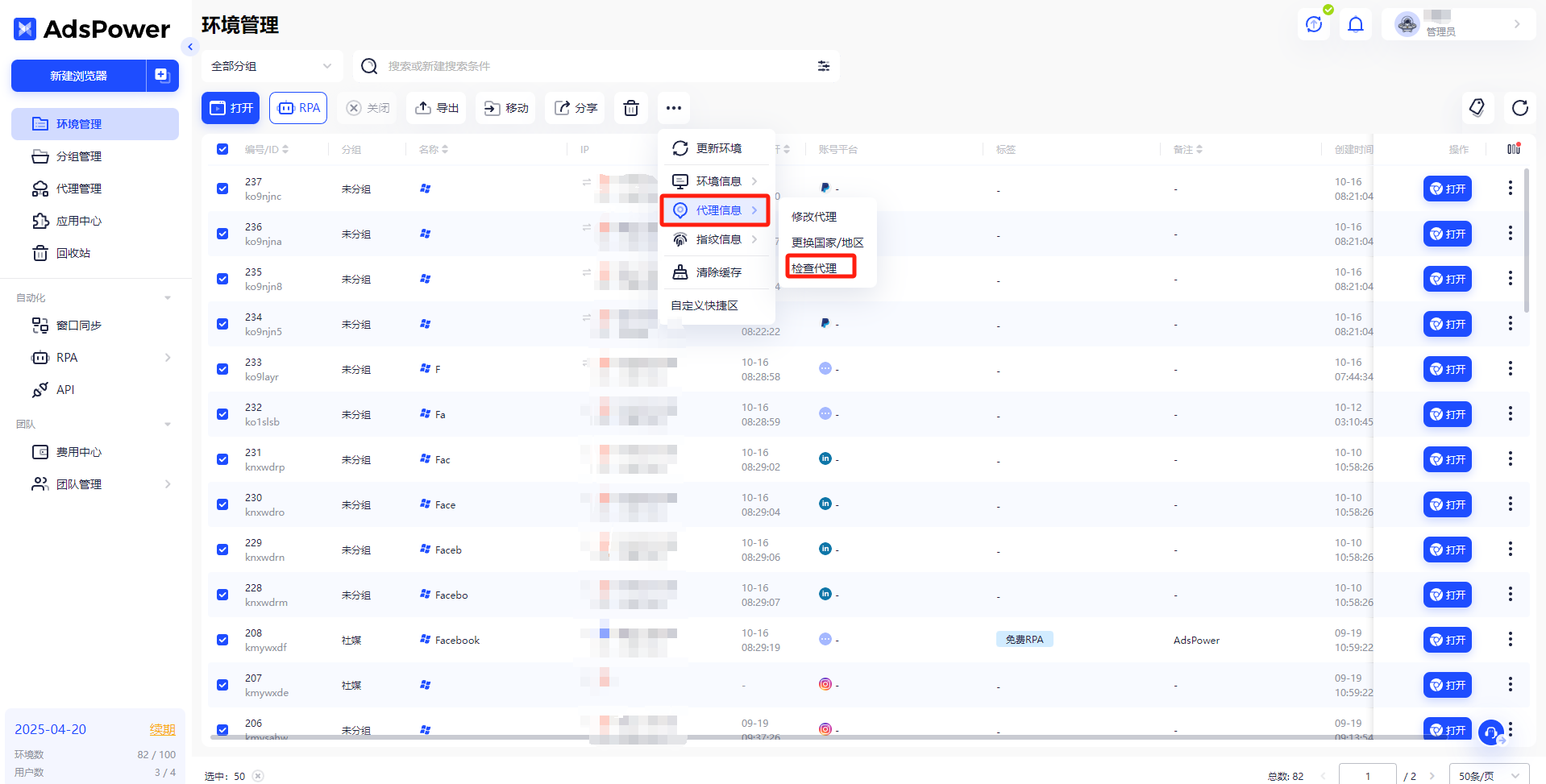Click LinkedIn platform icon in row 231

tap(825, 458)
